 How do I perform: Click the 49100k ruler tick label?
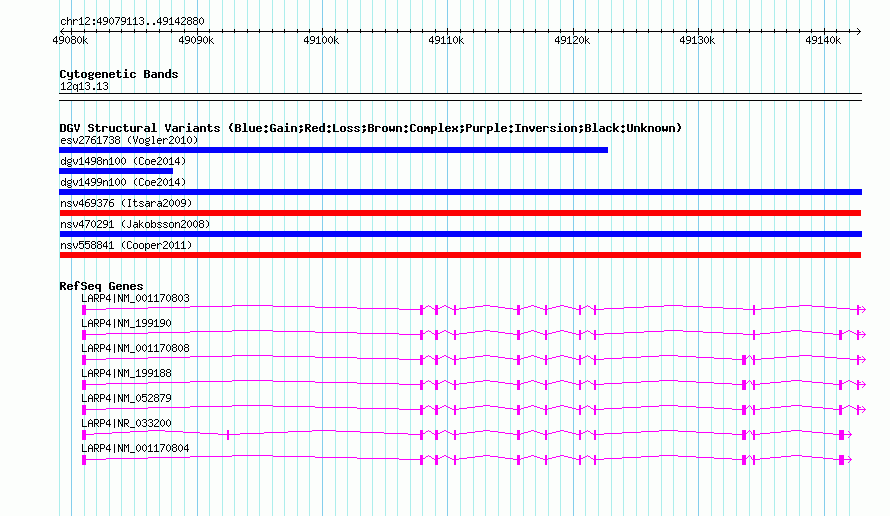pyautogui.click(x=321, y=40)
